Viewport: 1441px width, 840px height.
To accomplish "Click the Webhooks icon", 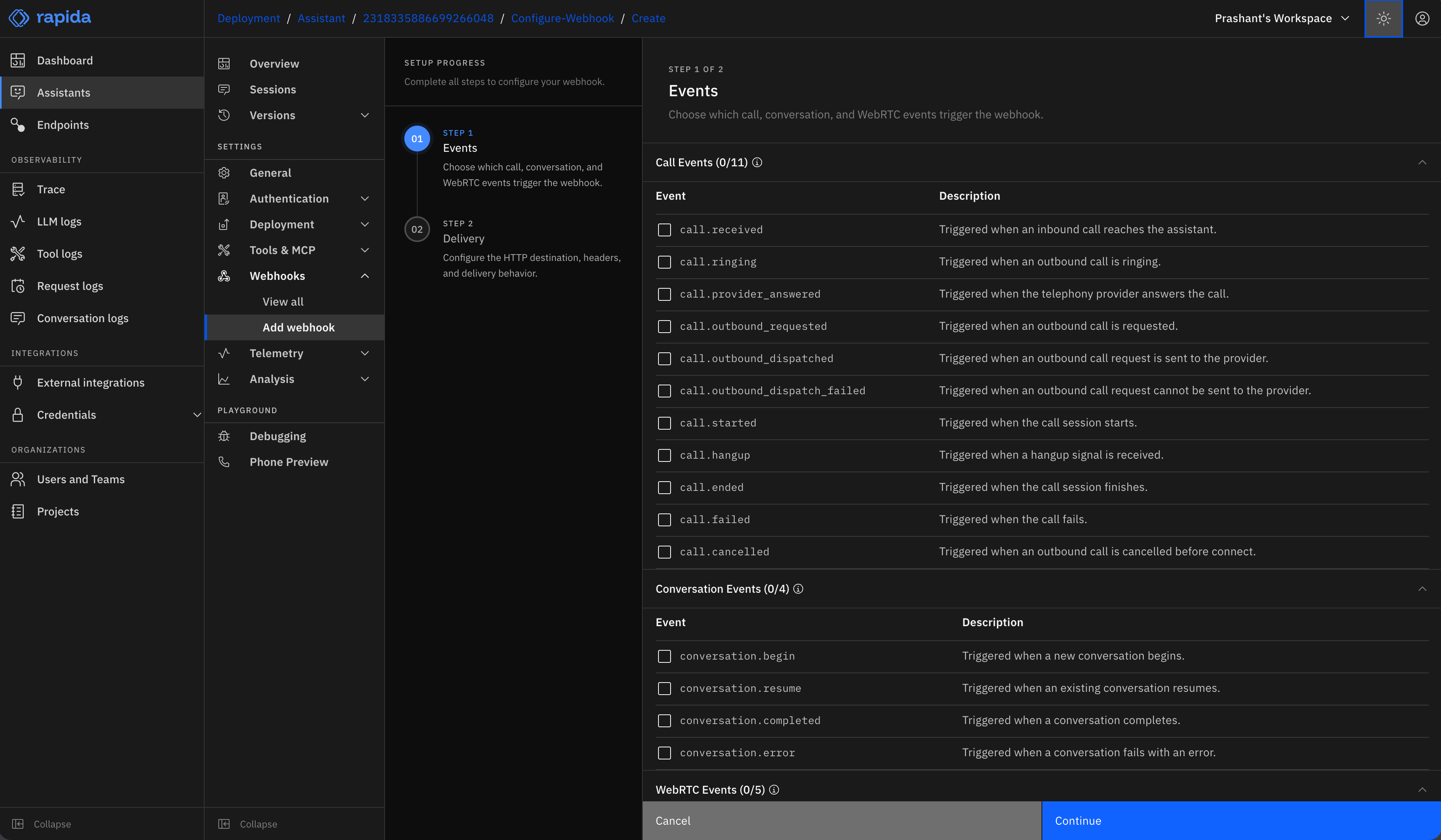I will tap(224, 275).
